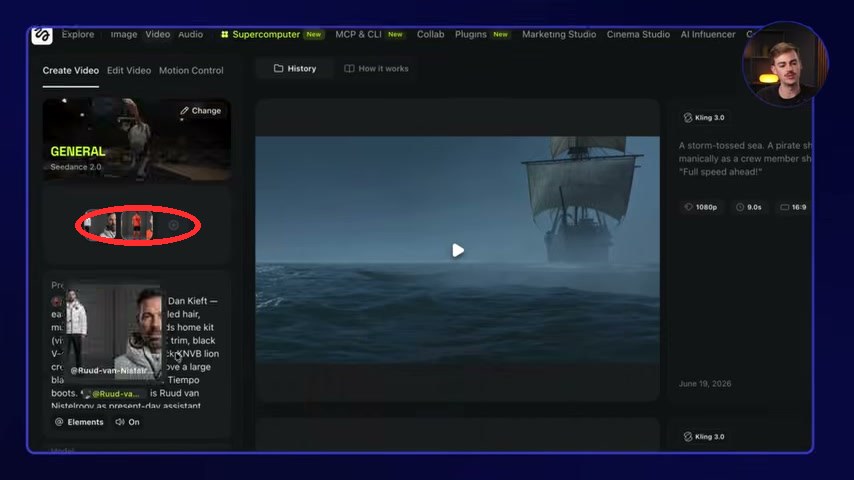The image size is (854, 480).
Task: Switch to the Edit Video tab
Action: pos(129,70)
